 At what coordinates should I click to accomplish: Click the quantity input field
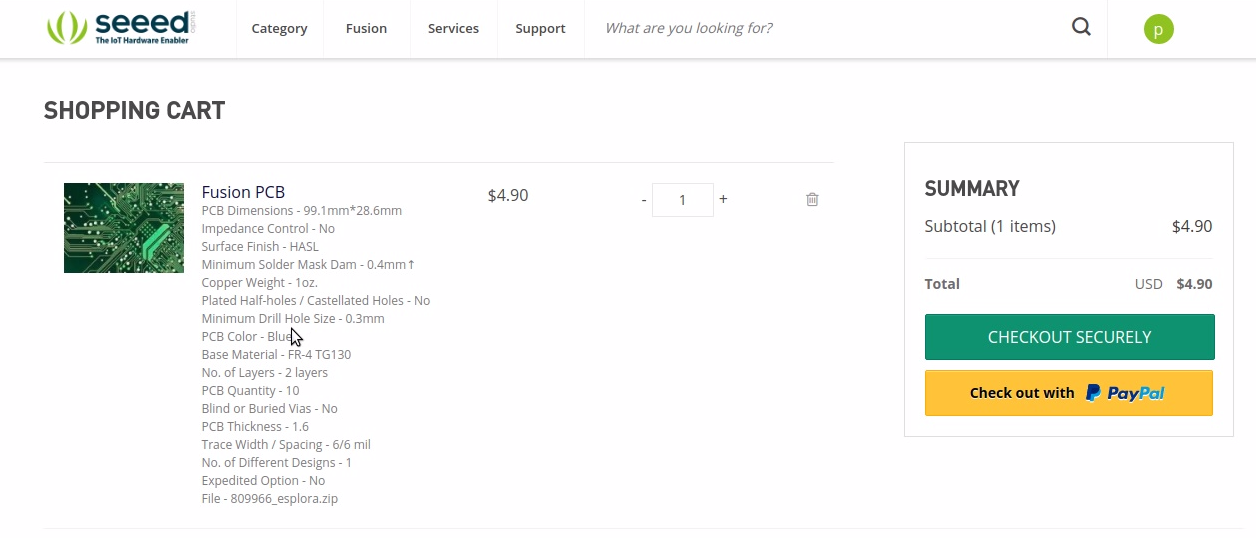683,200
